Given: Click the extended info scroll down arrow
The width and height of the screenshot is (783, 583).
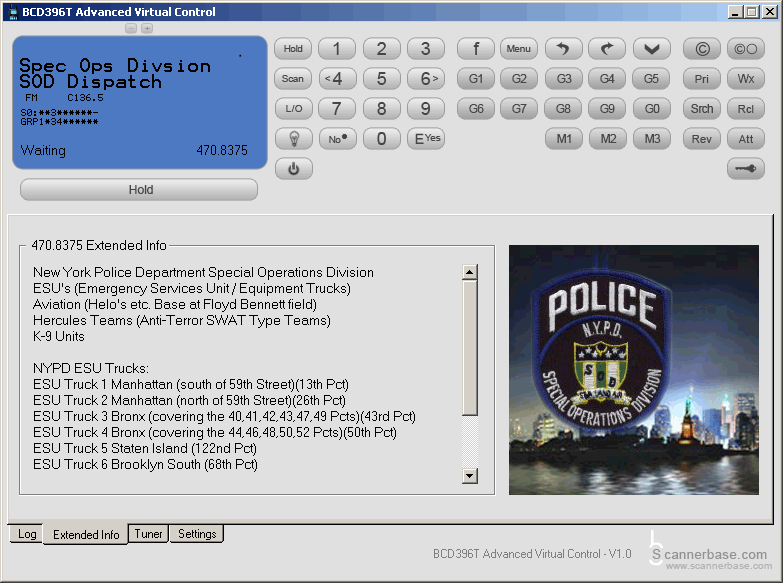Looking at the screenshot, I should tap(469, 476).
